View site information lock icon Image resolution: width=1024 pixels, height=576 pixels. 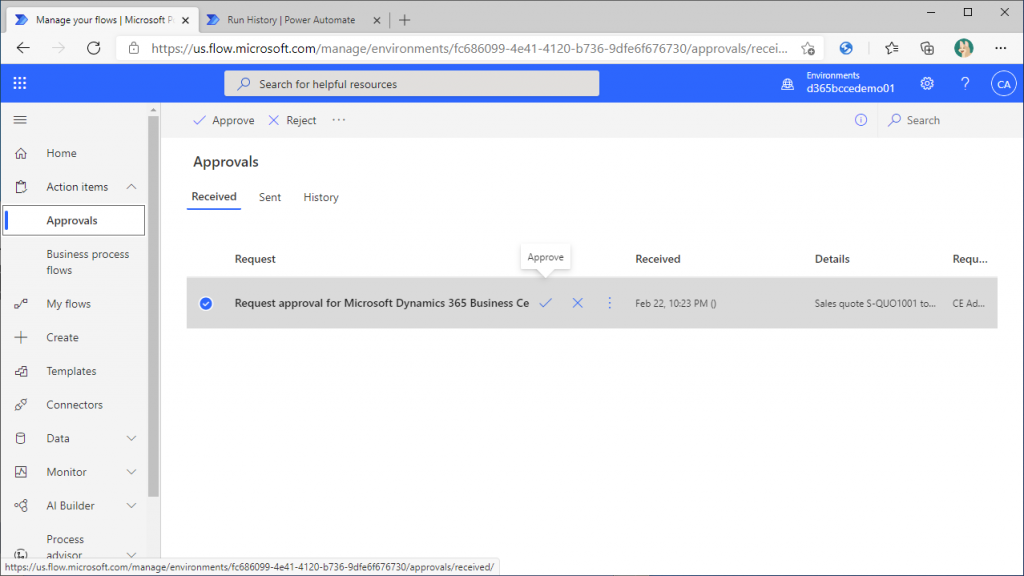click(x=134, y=48)
